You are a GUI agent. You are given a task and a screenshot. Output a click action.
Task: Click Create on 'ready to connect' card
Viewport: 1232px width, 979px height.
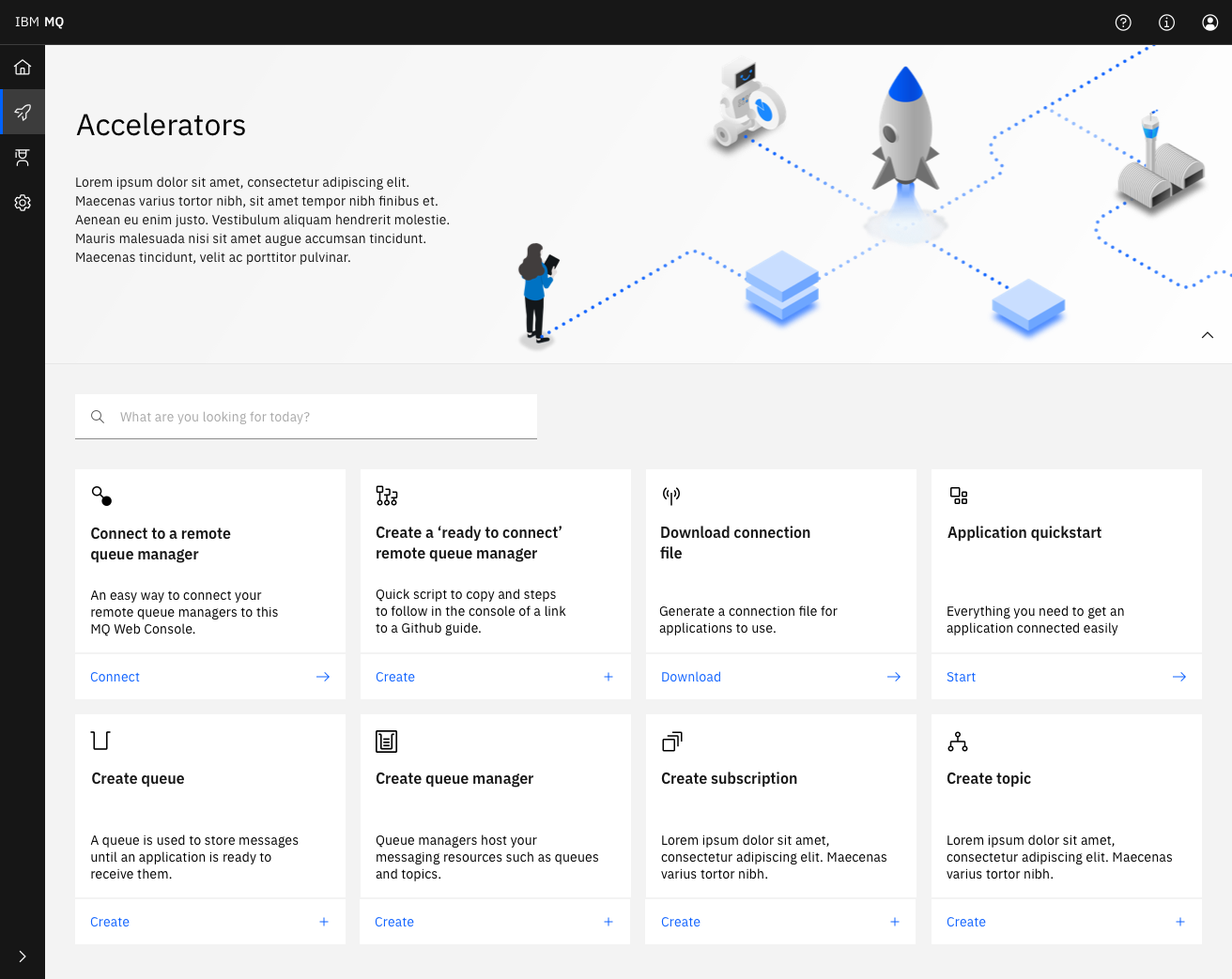395,677
